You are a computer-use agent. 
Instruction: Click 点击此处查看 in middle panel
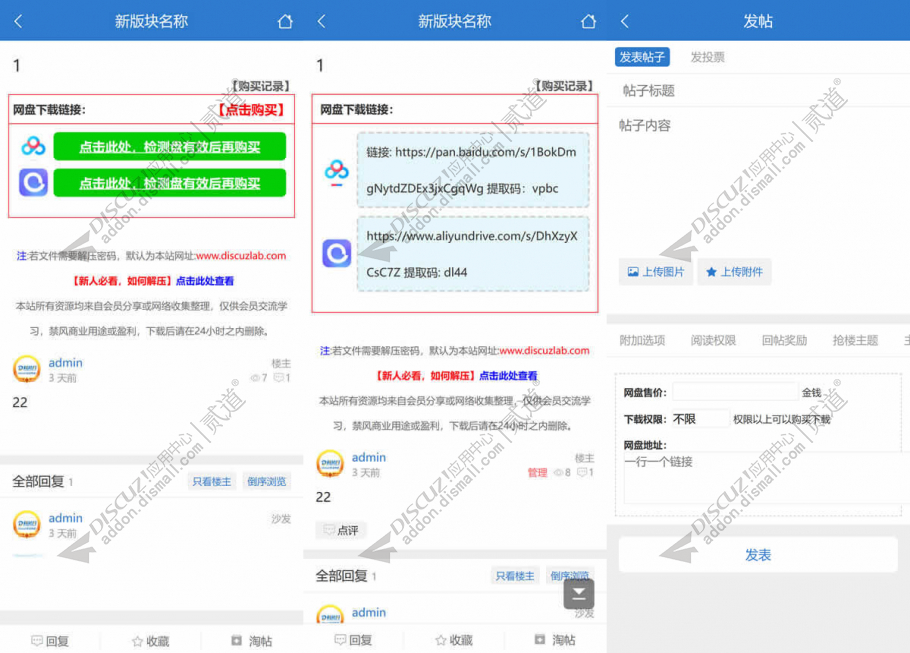click(508, 376)
